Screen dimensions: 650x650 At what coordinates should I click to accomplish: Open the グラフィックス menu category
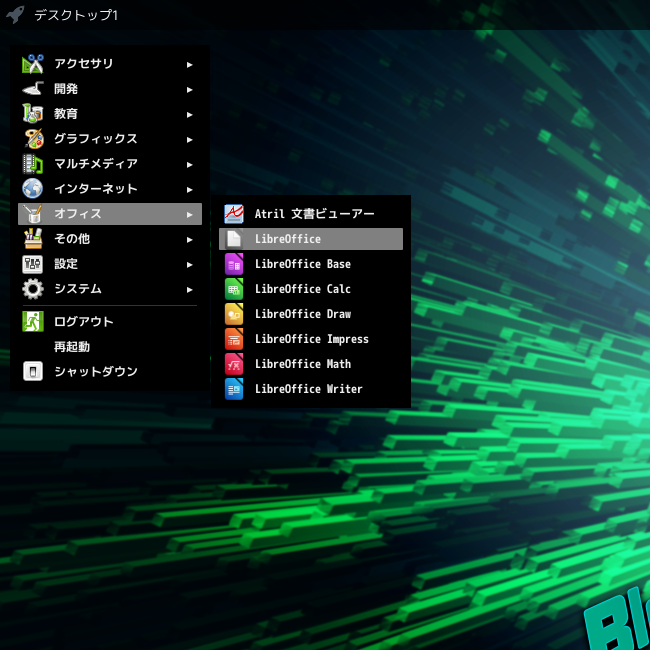(110, 139)
